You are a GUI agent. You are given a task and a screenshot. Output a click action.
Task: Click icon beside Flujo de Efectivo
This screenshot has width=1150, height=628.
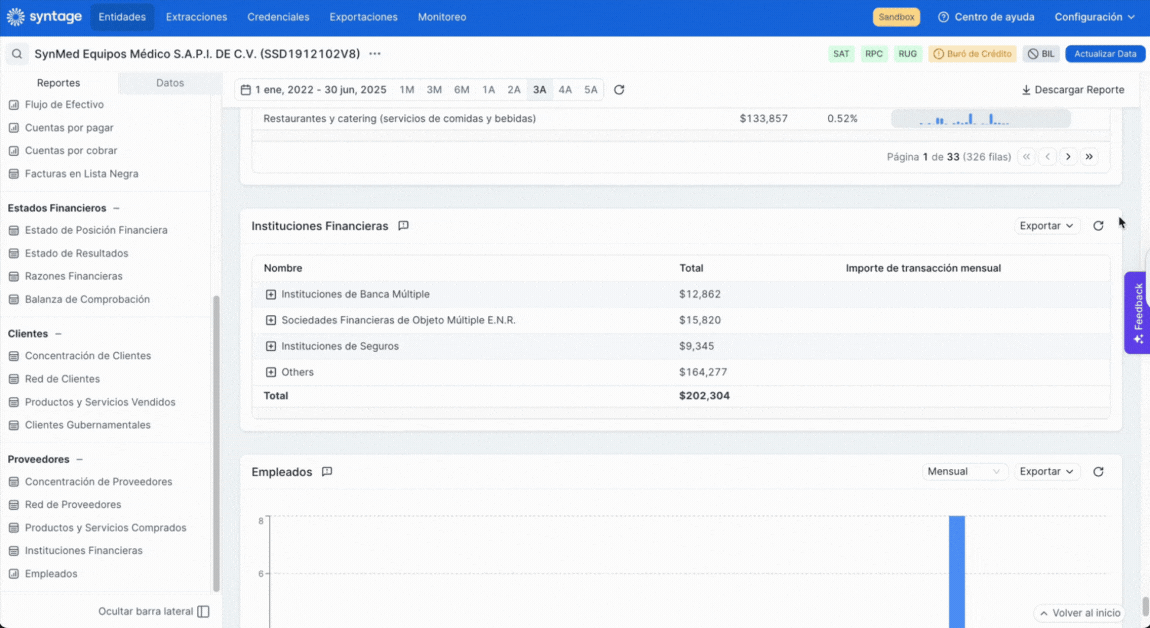13,105
